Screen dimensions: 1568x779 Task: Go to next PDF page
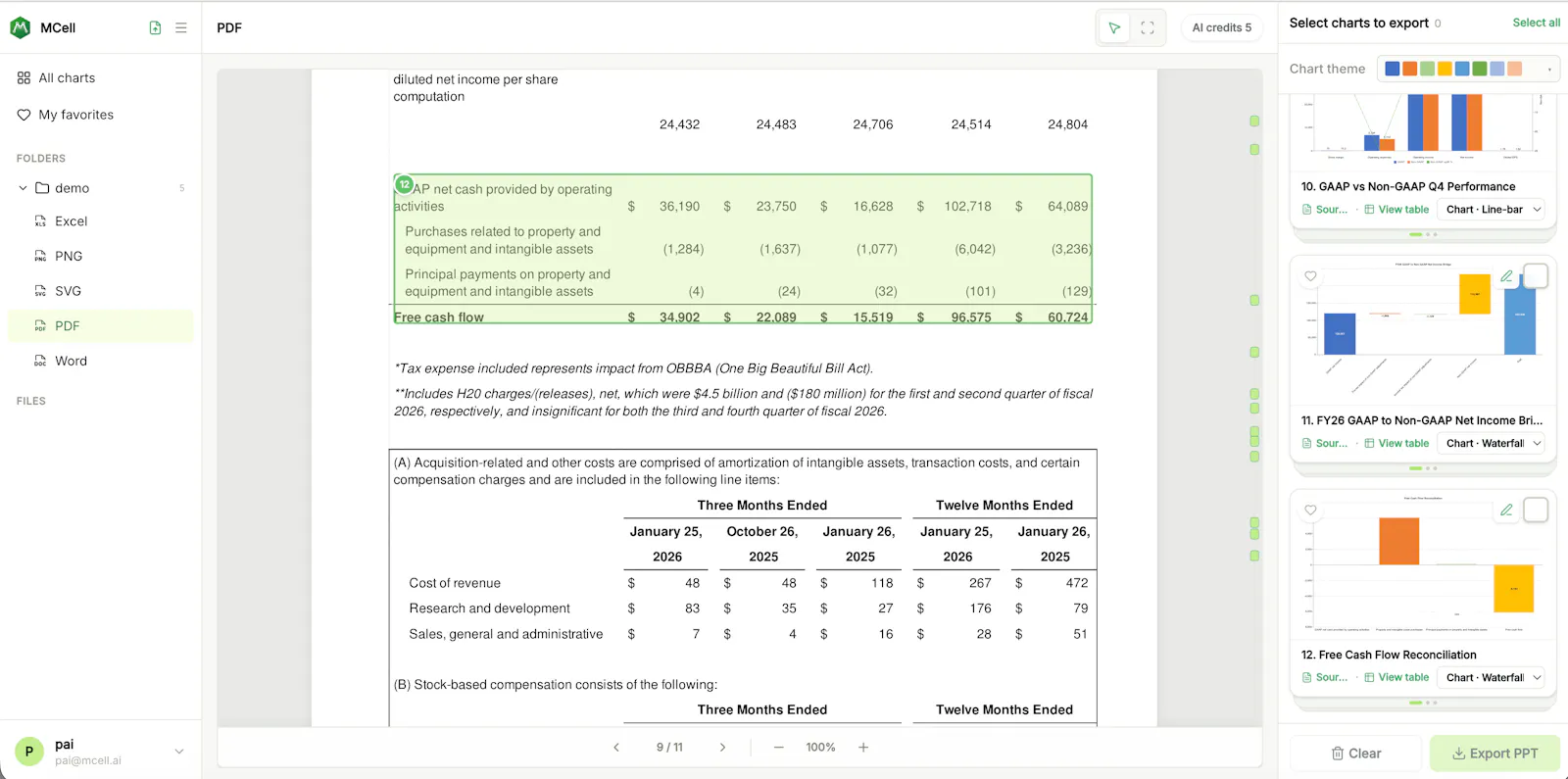(722, 748)
